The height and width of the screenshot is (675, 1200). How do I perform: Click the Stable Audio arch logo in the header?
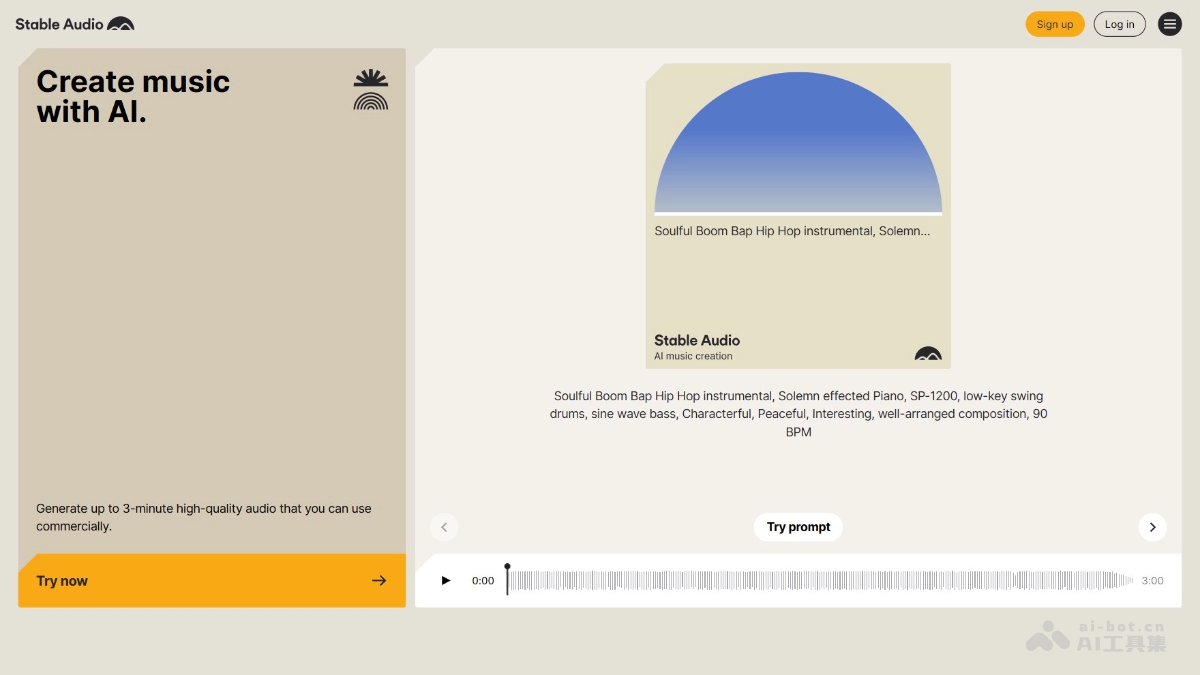point(121,22)
